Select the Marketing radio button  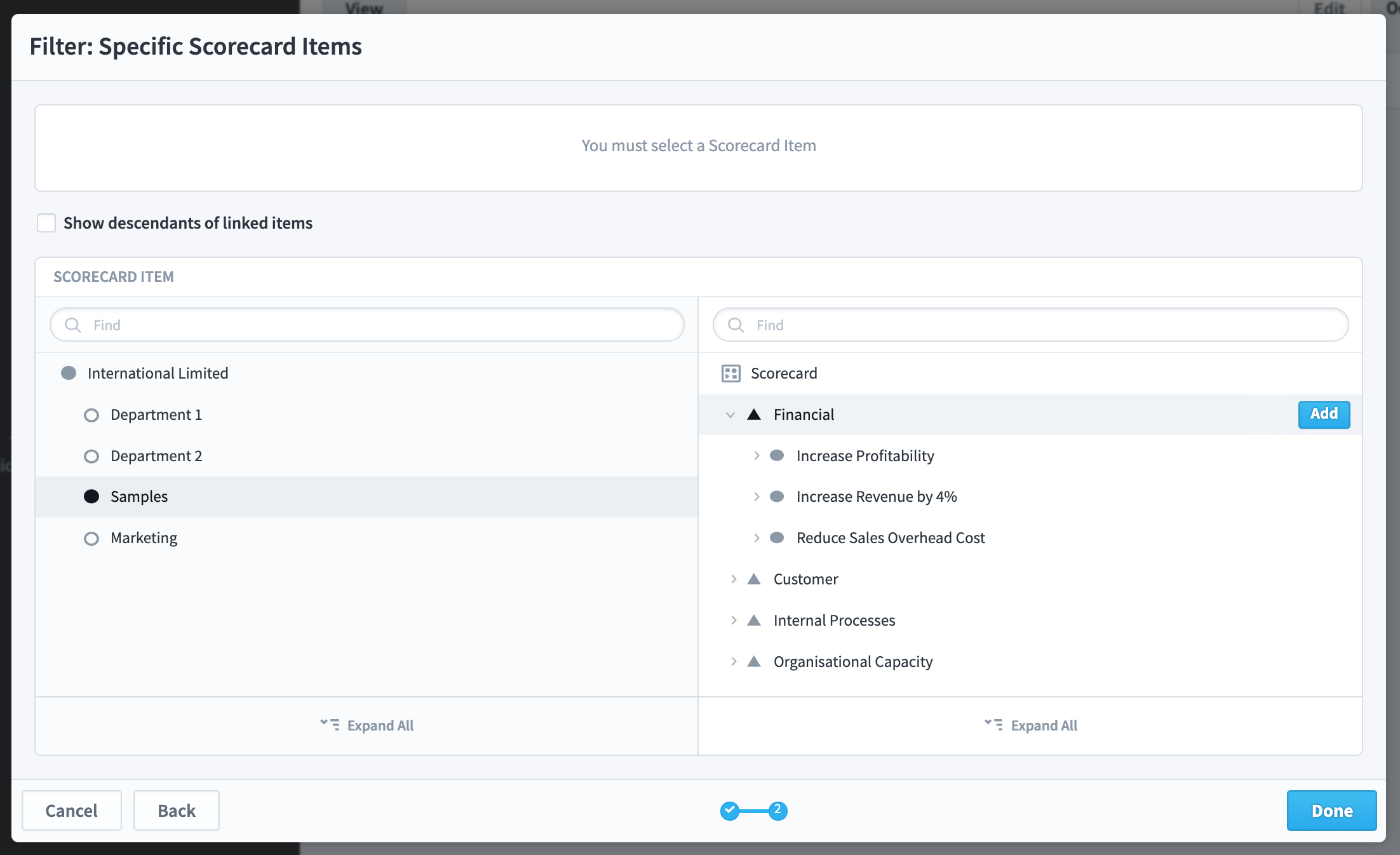(91, 539)
